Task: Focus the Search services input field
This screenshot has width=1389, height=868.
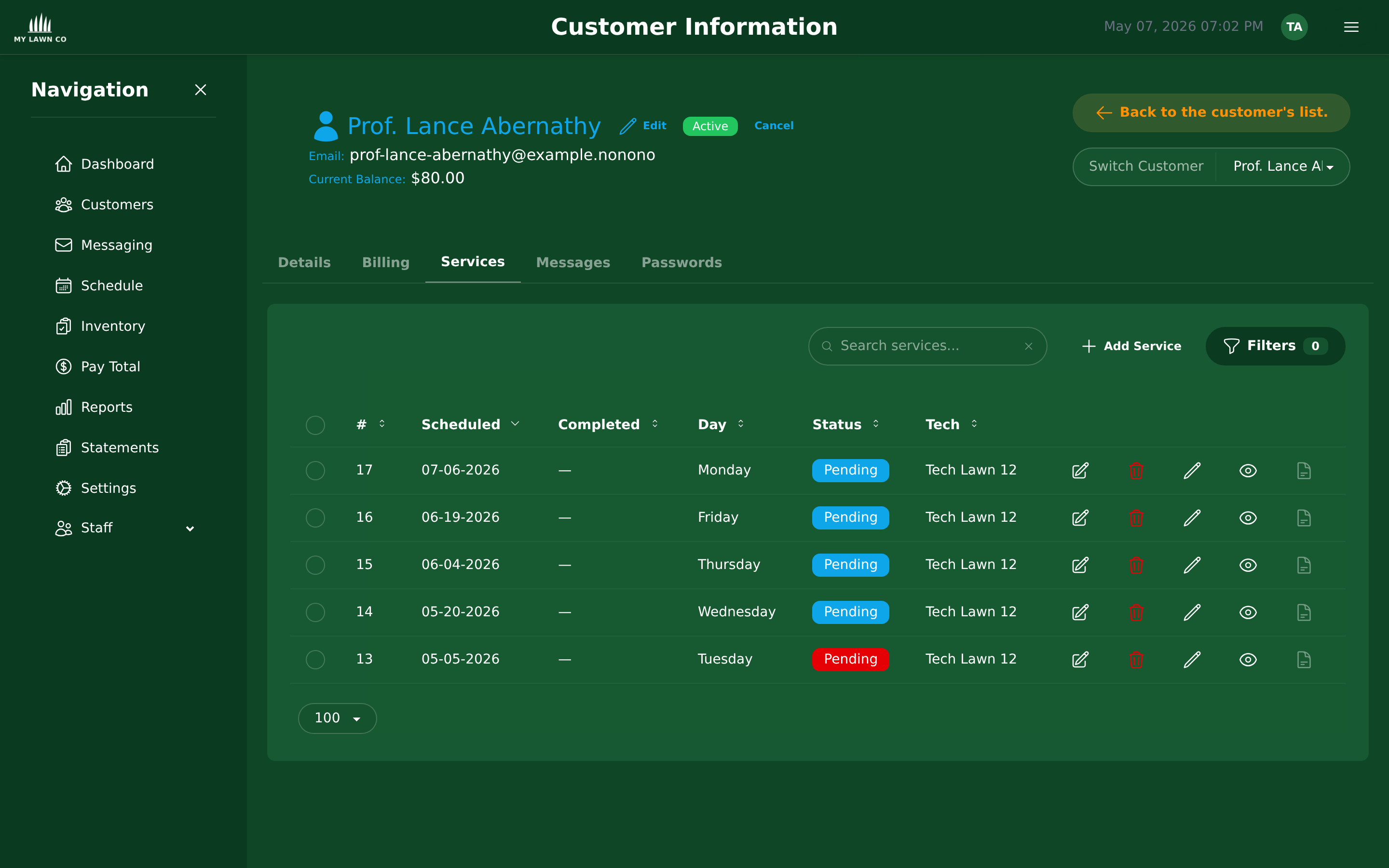Action: [x=927, y=346]
